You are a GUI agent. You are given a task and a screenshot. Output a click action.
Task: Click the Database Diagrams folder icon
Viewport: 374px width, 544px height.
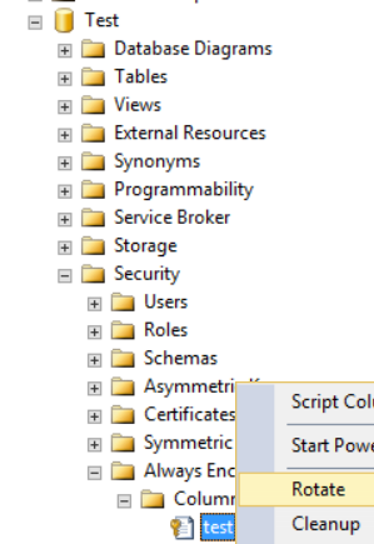[93, 48]
